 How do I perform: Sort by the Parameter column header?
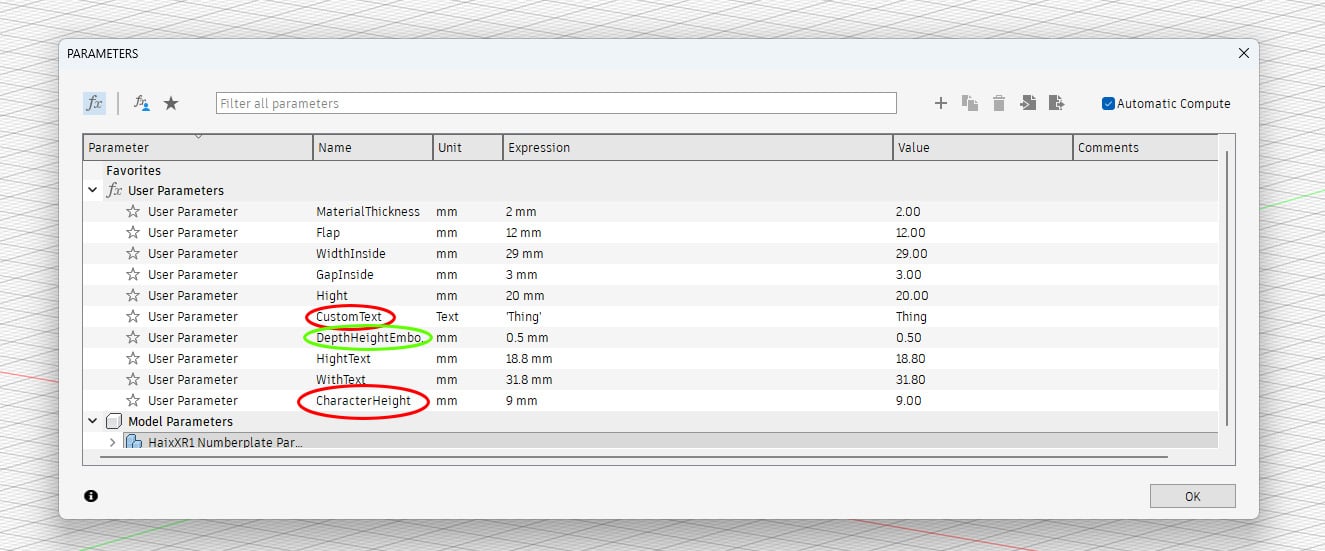click(198, 147)
